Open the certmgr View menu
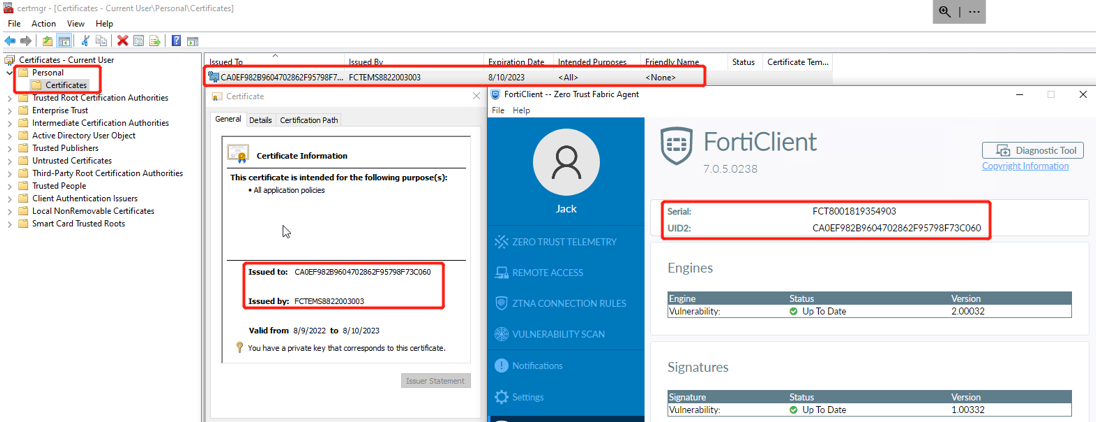 (75, 24)
